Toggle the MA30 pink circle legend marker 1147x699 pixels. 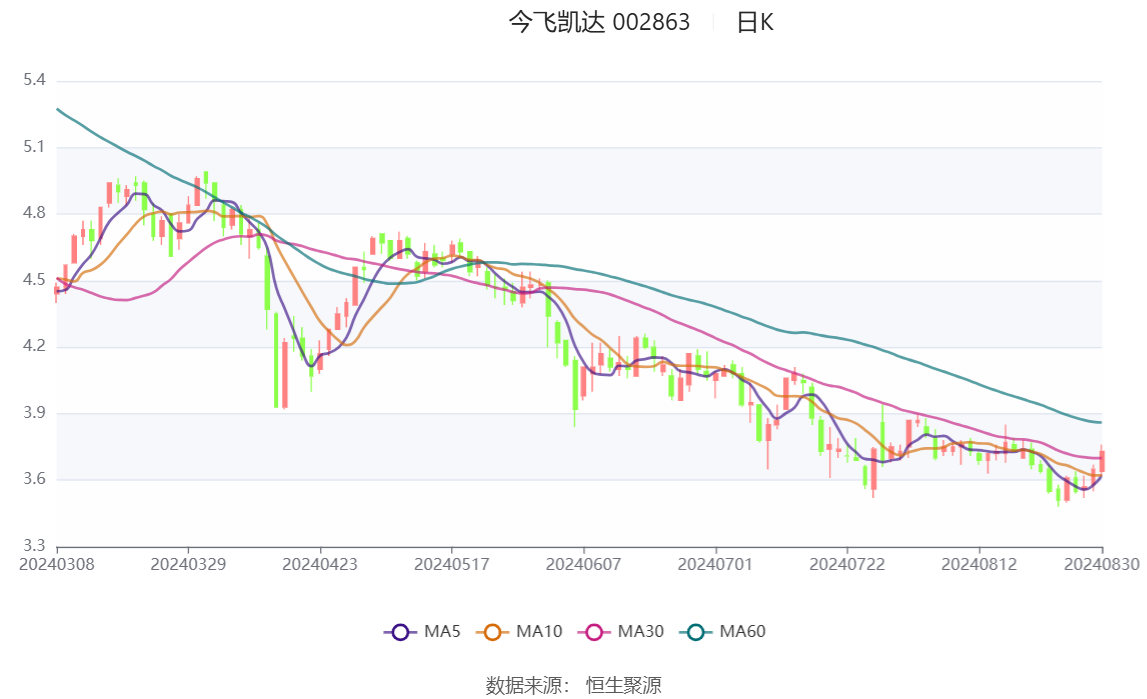tap(594, 632)
